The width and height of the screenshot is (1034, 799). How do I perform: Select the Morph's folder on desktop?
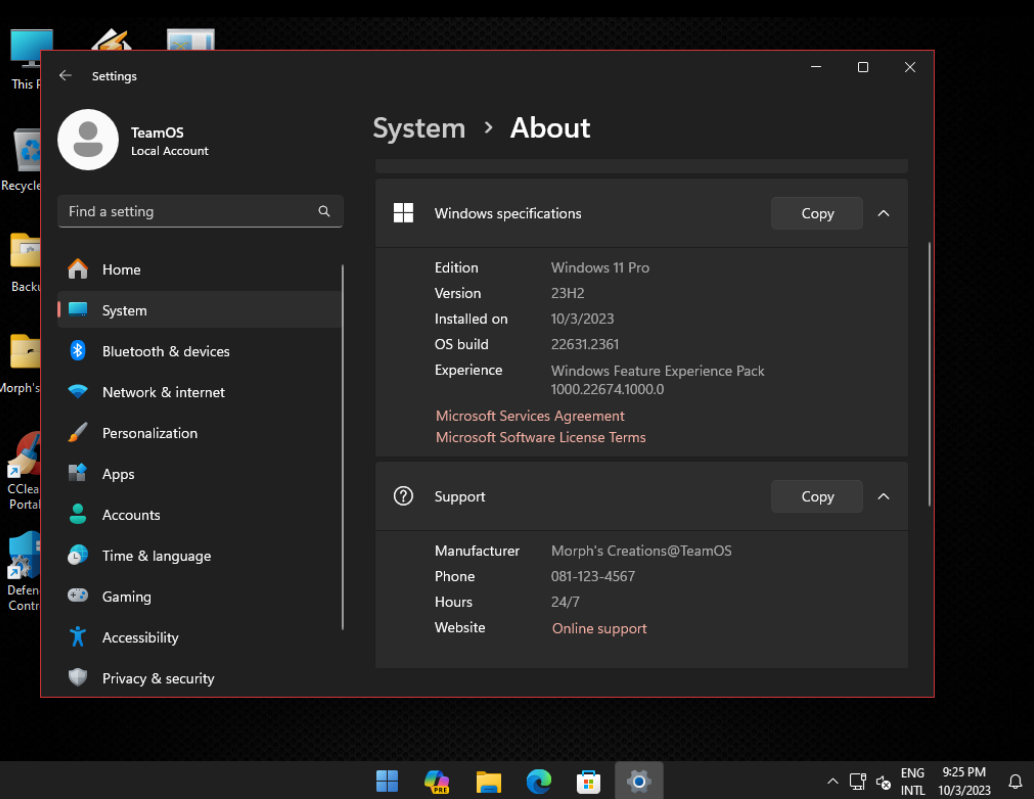point(22,364)
